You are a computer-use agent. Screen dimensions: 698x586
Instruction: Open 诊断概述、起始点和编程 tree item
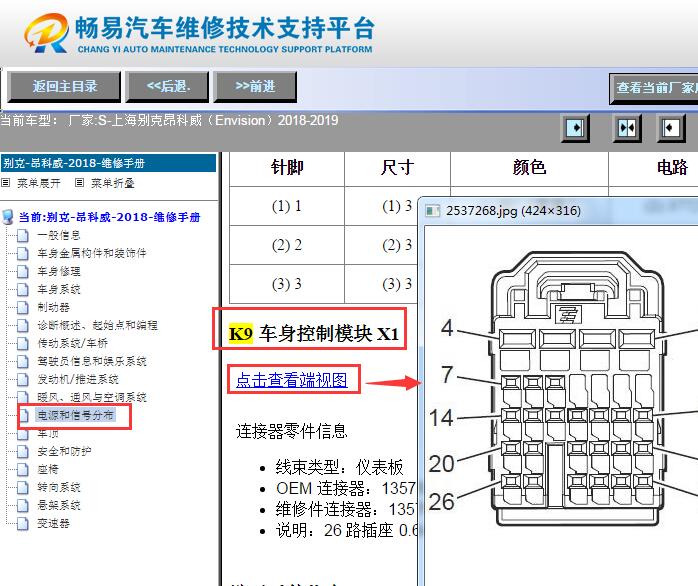pyautogui.click(x=97, y=325)
